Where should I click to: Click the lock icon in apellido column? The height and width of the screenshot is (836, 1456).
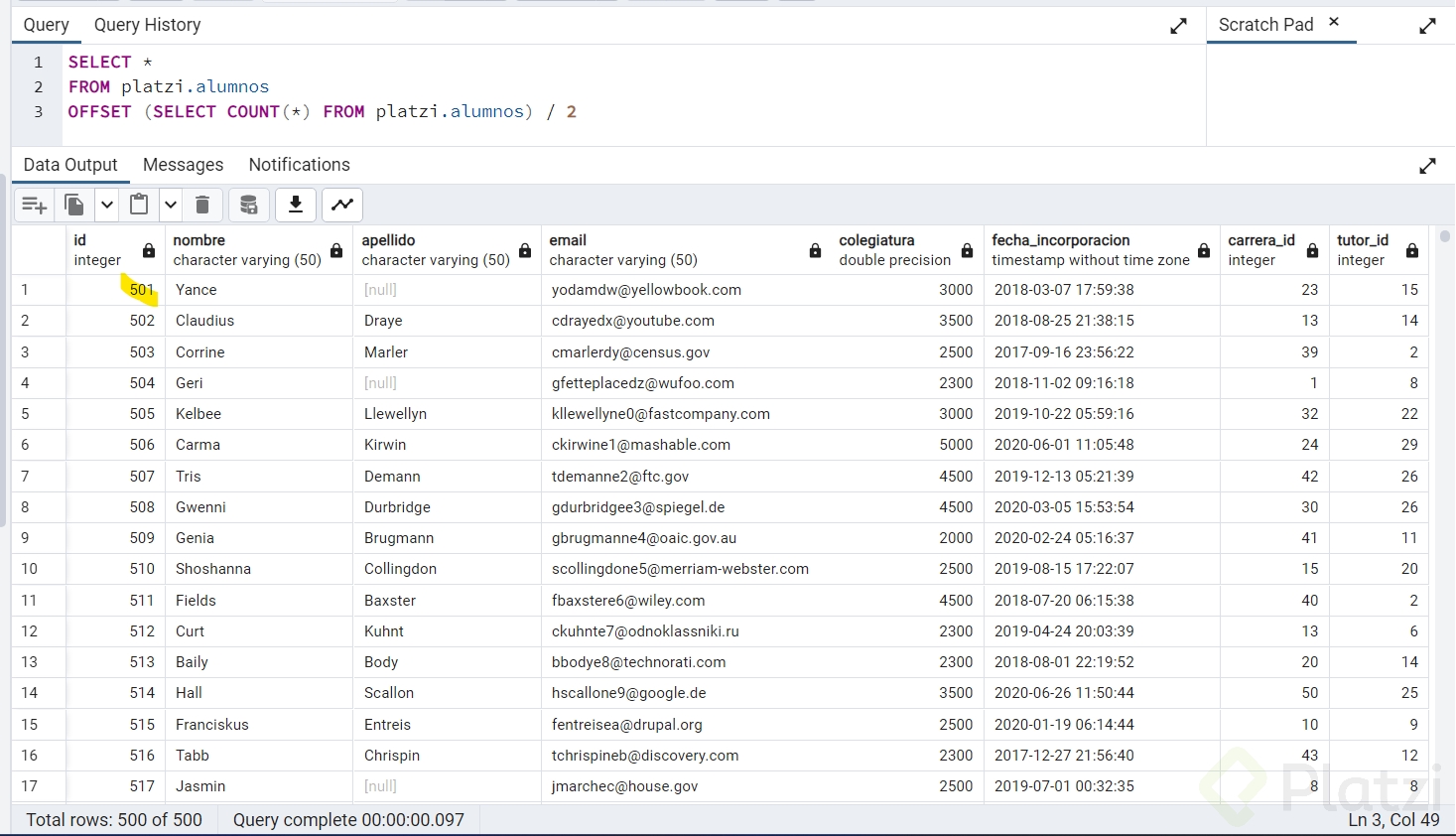pos(525,250)
